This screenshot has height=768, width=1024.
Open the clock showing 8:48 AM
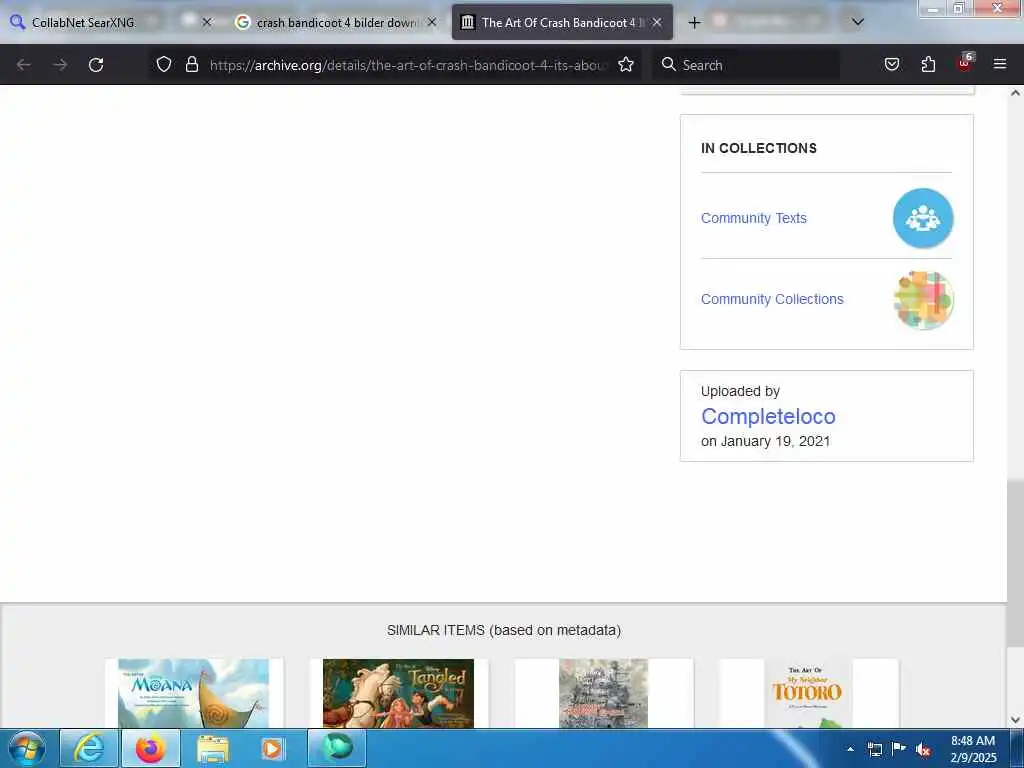click(x=973, y=749)
